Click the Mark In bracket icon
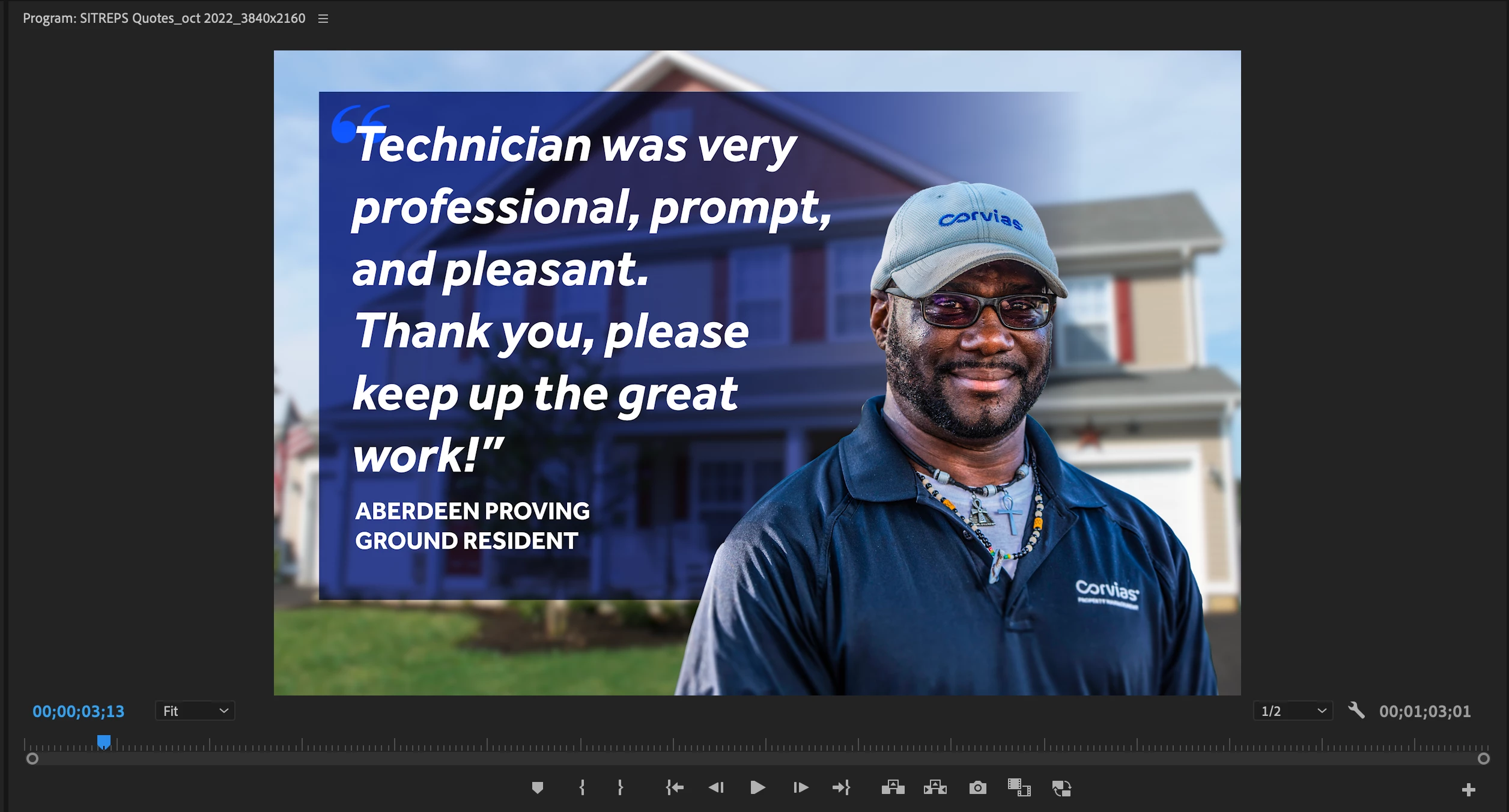Viewport: 1509px width, 812px height. (x=581, y=787)
